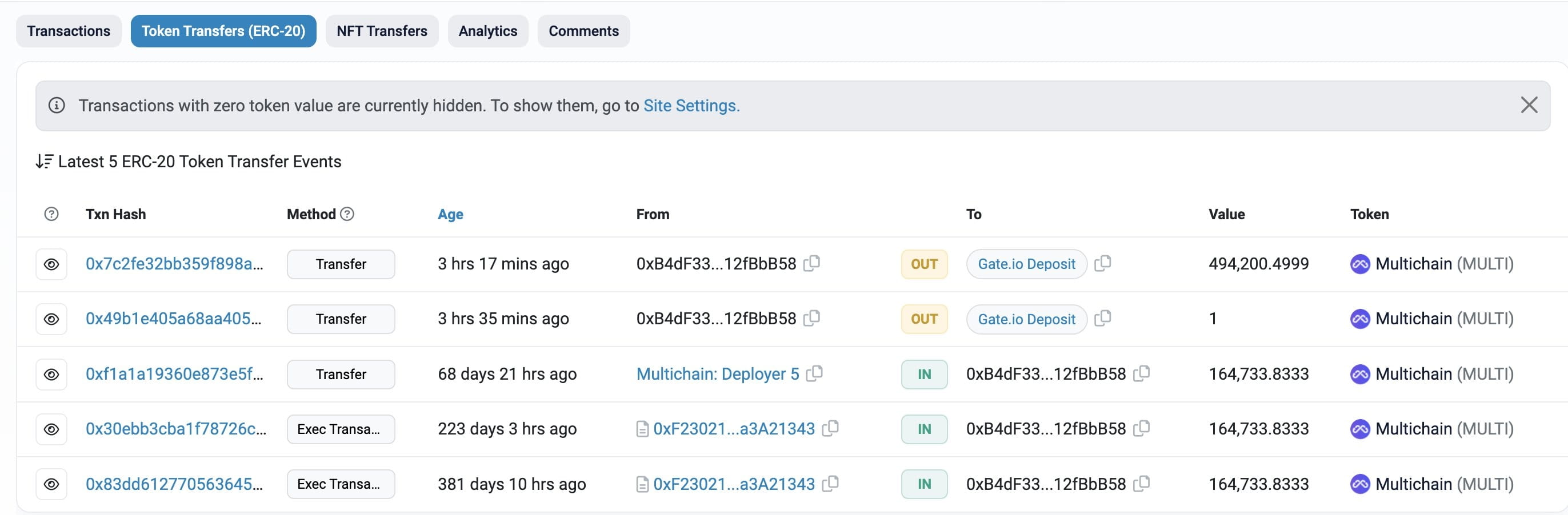The width and height of the screenshot is (1568, 515).
Task: Preview transaction 0x83dd612770563645 with eye icon
Action: 52,484
